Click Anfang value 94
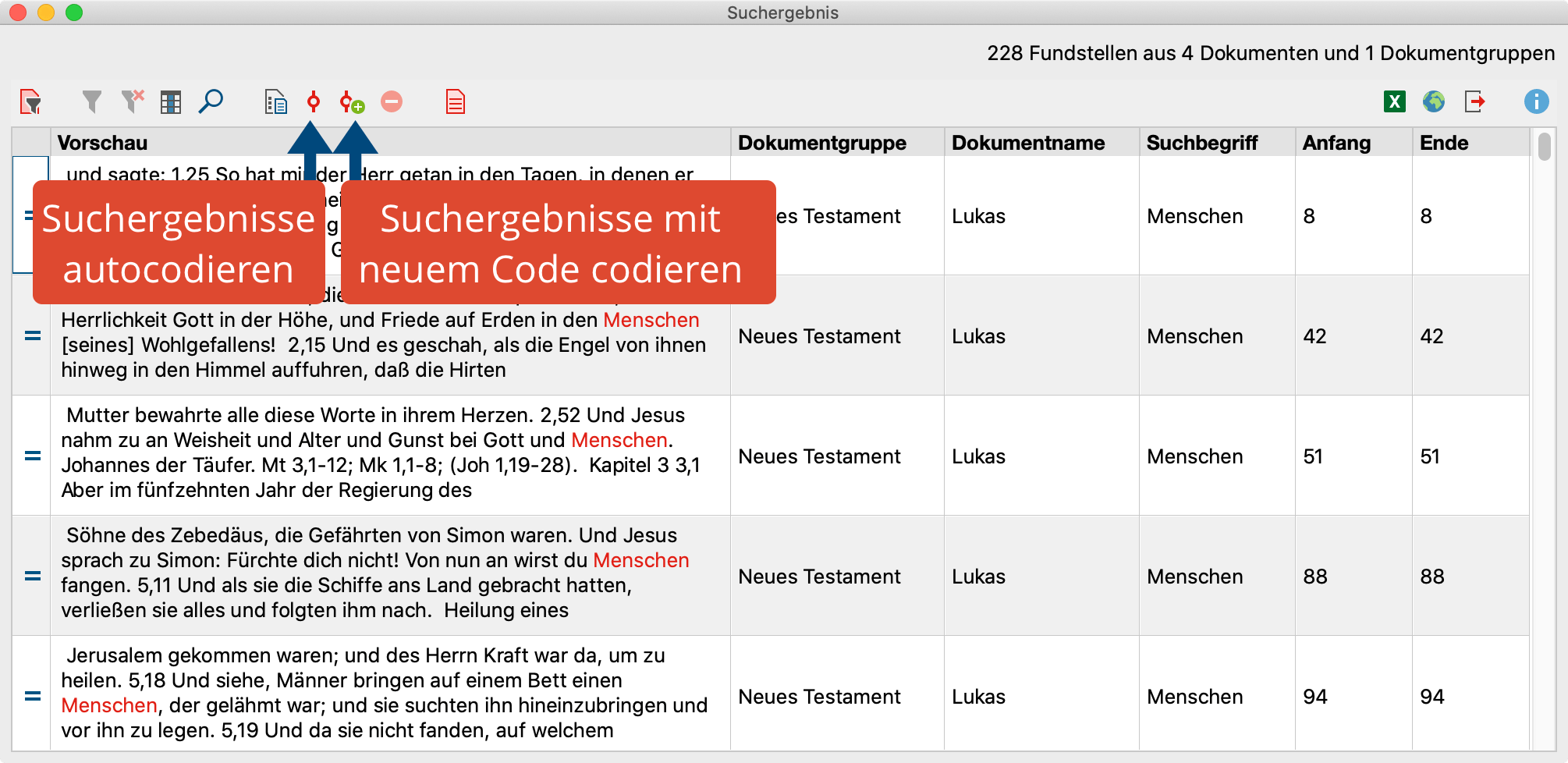Screen dimensions: 1568x763 coord(1315,697)
